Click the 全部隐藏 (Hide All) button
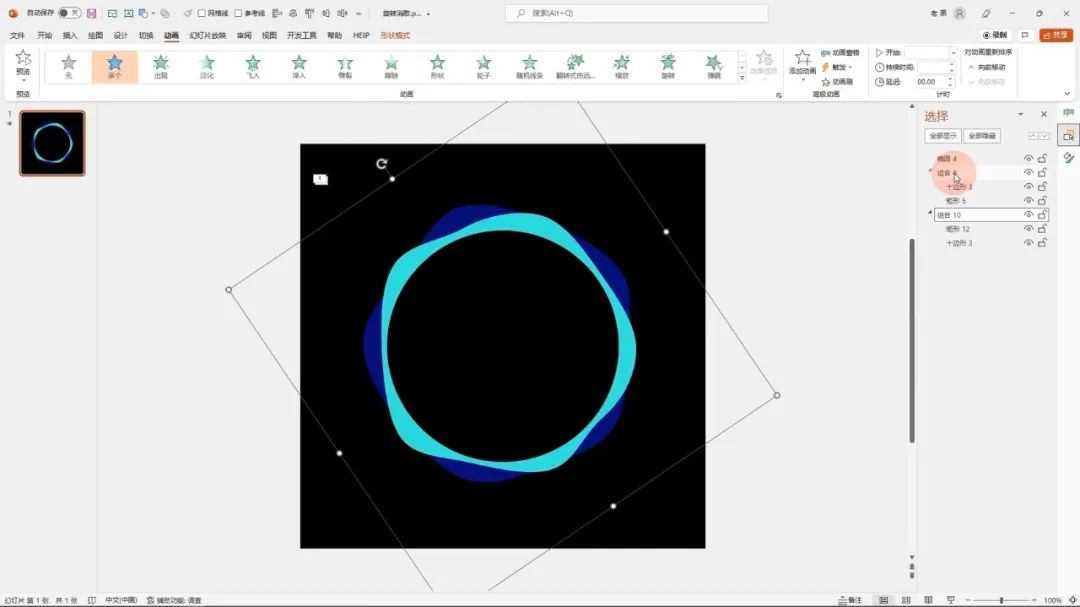Screen dimensions: 1080x607 981,136
